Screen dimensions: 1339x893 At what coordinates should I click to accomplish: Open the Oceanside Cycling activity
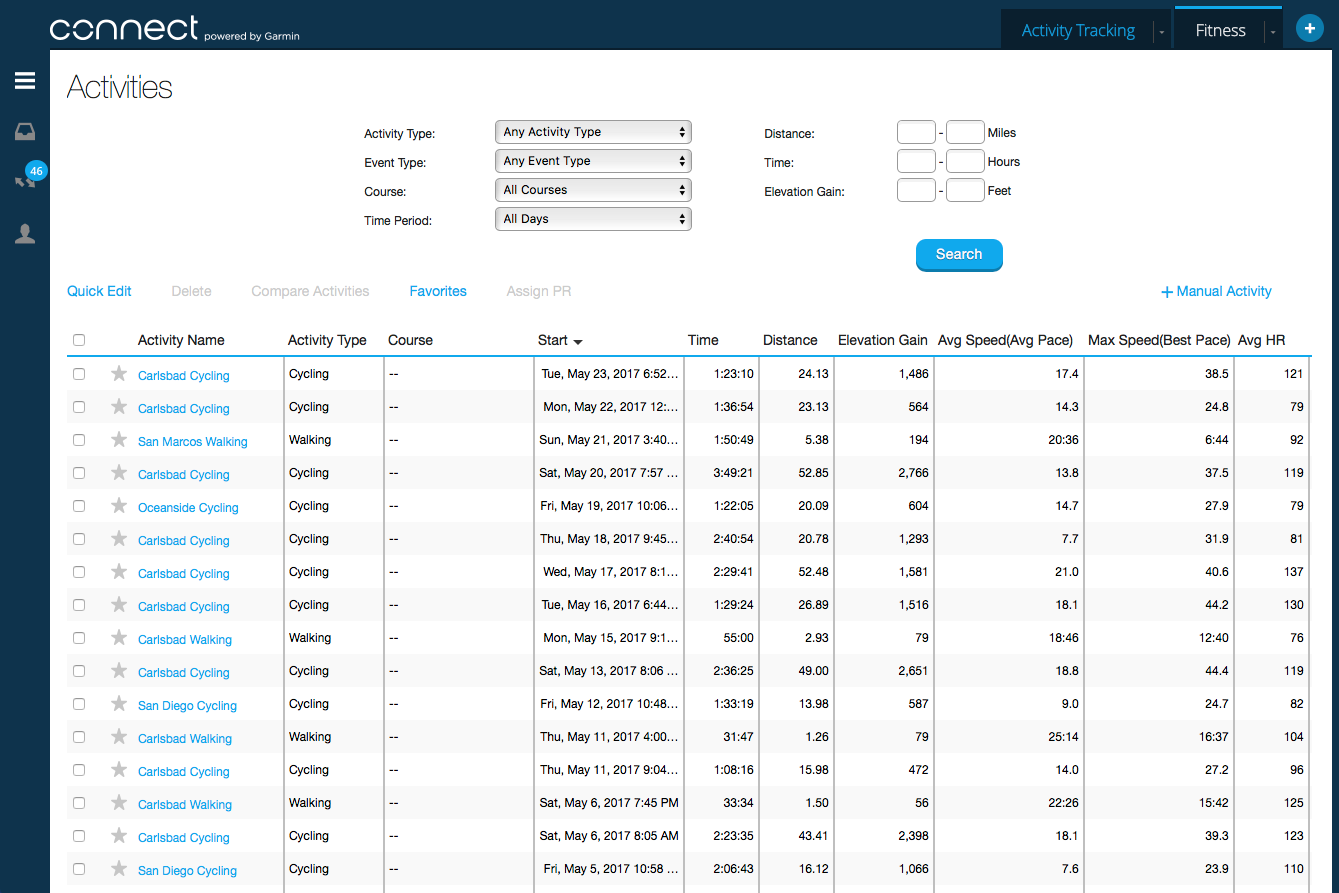(188, 508)
